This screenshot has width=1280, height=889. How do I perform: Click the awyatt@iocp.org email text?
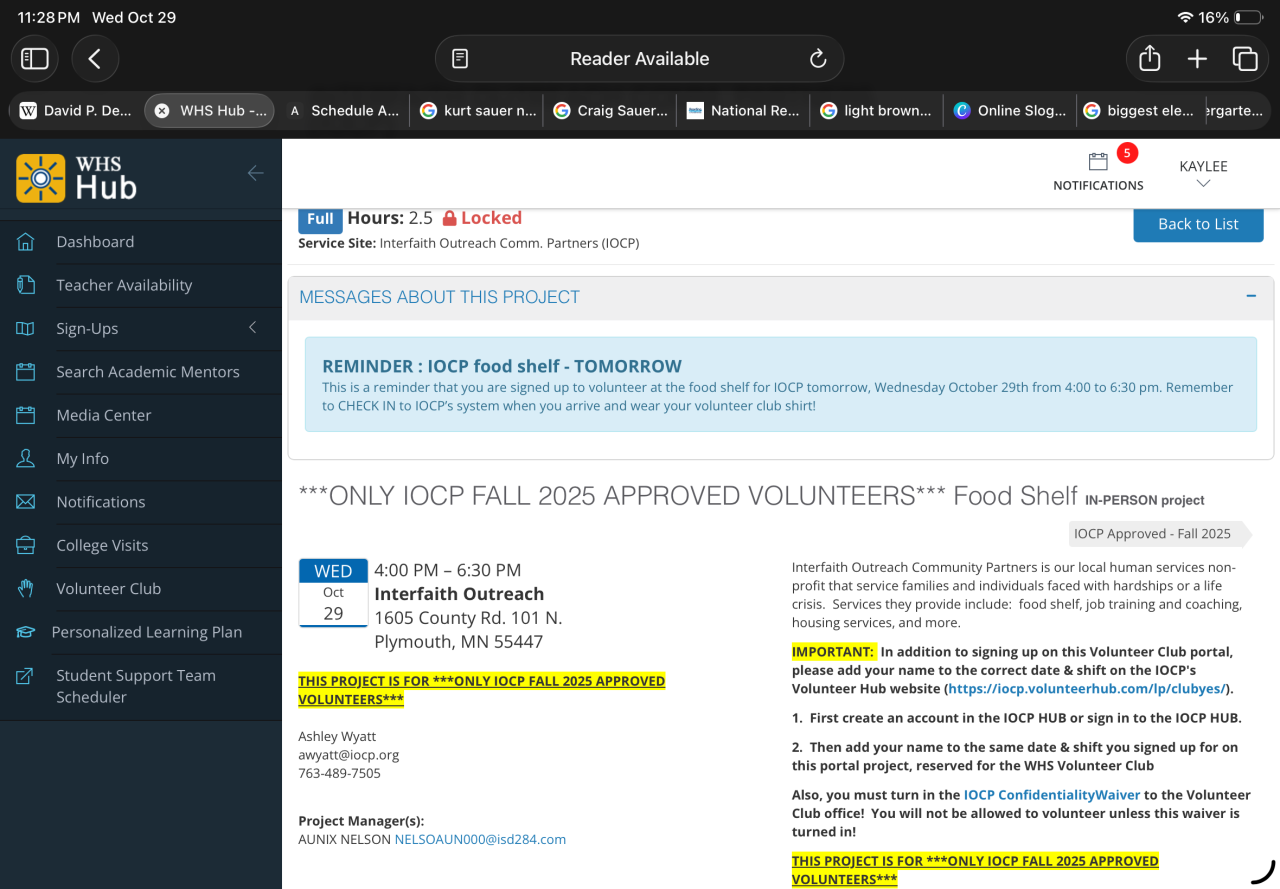[x=349, y=755]
